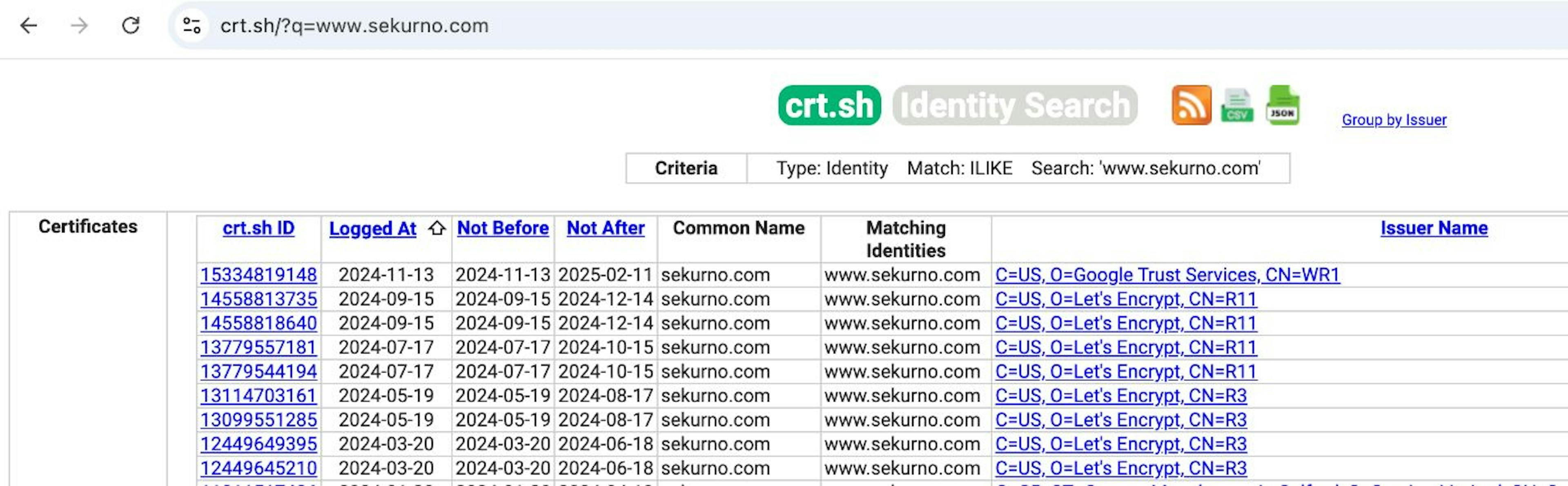This screenshot has width=1568, height=486.
Task: Open certificate ID 13779544194
Action: tap(259, 372)
